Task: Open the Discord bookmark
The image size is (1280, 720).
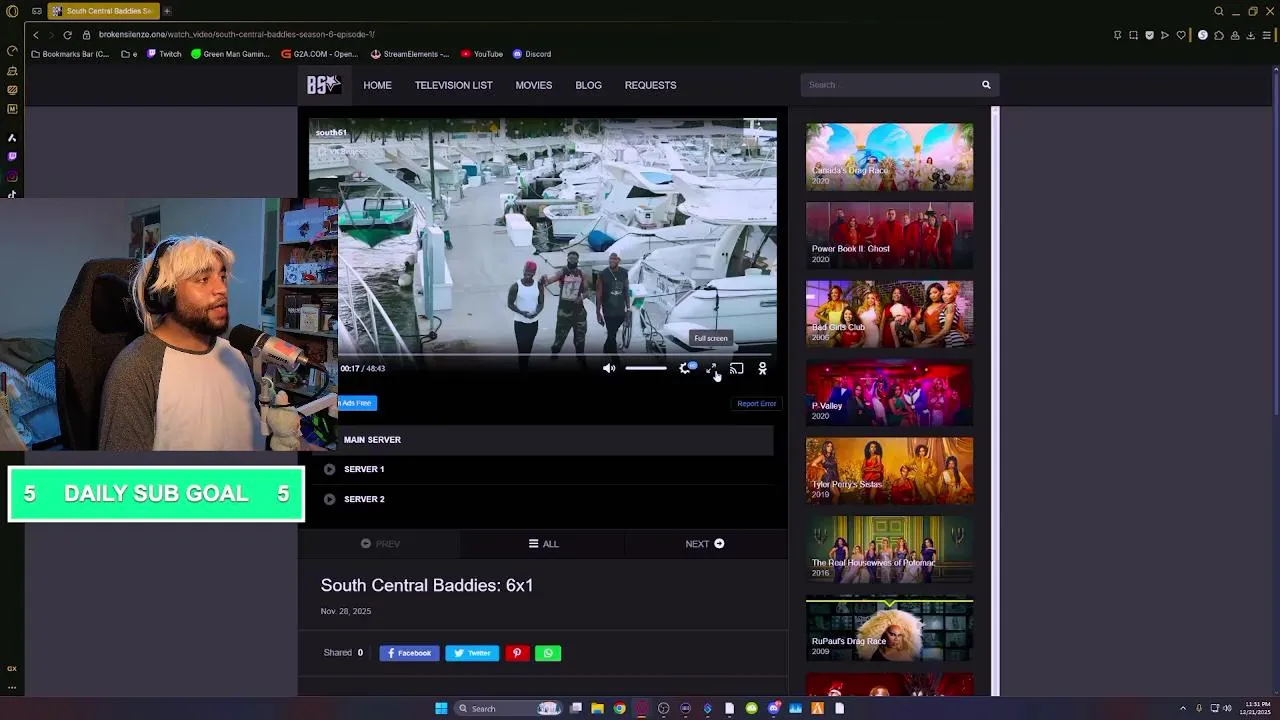Action: point(532,54)
